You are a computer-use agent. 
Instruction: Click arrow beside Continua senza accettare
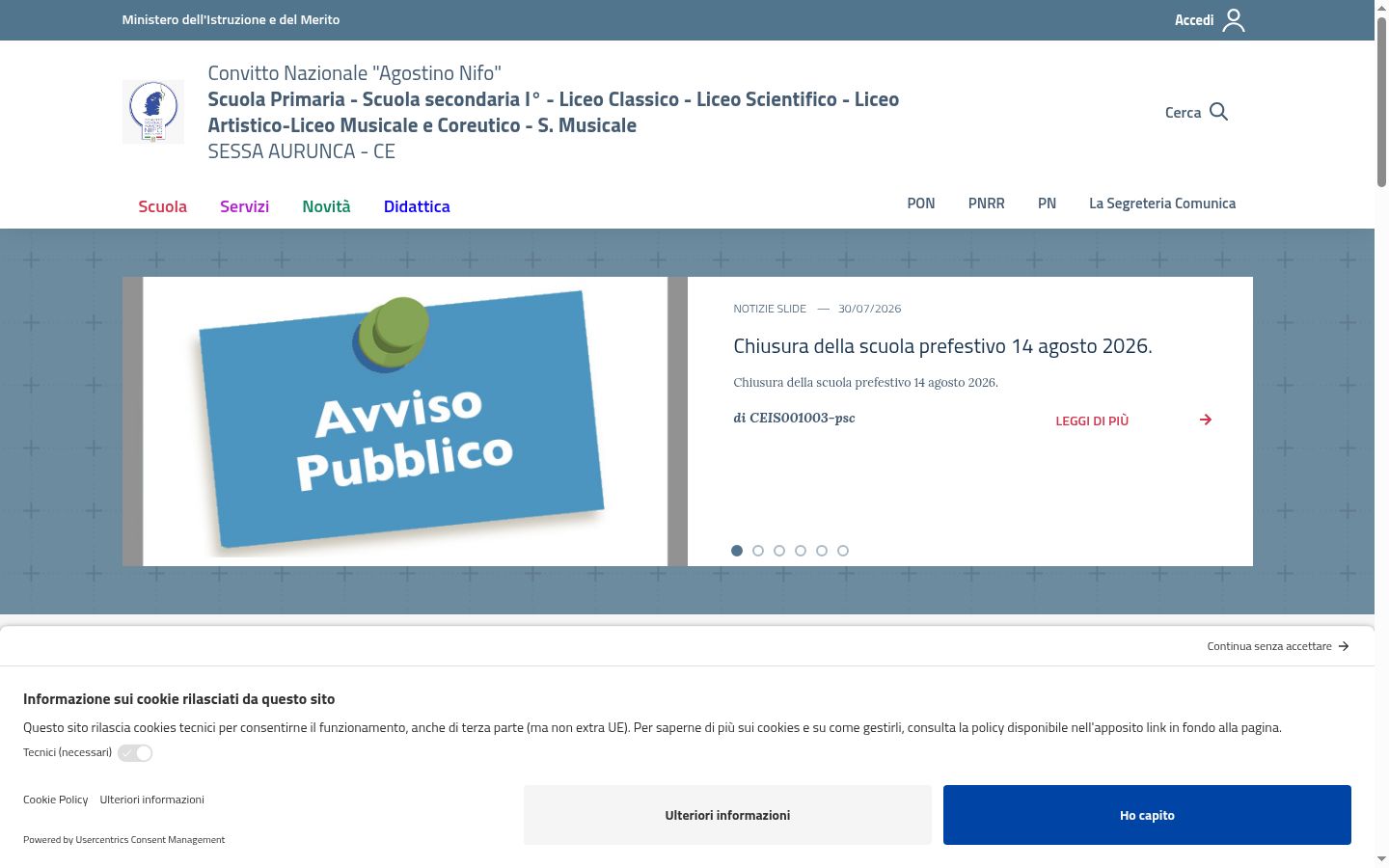point(1344,646)
